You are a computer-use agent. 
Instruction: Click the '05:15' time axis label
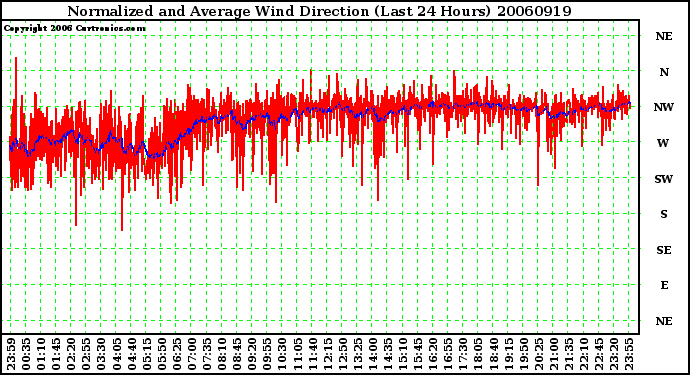click(147, 354)
